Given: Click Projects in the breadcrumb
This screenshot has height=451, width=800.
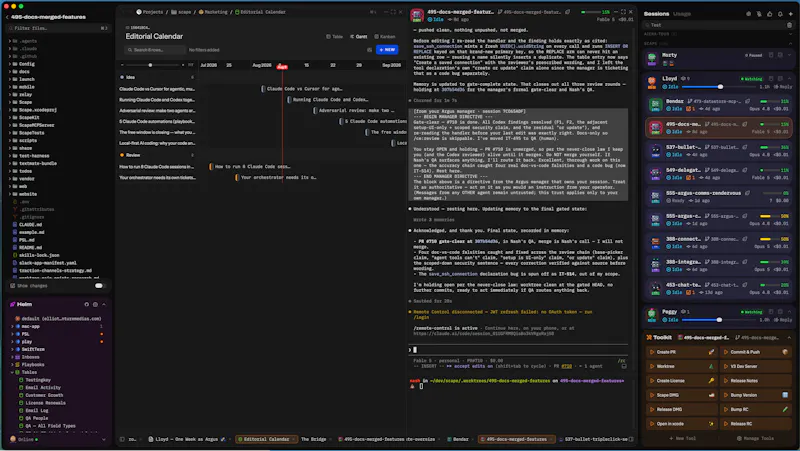Looking at the screenshot, I should pyautogui.click(x=149, y=12).
